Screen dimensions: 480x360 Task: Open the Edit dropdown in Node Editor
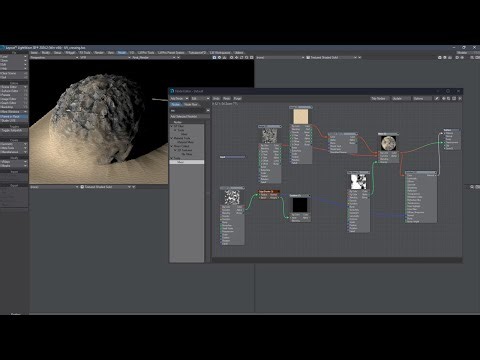200,99
